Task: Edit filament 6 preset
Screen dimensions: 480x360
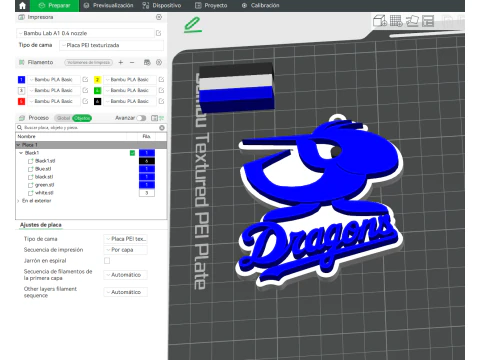Action: 161,101
